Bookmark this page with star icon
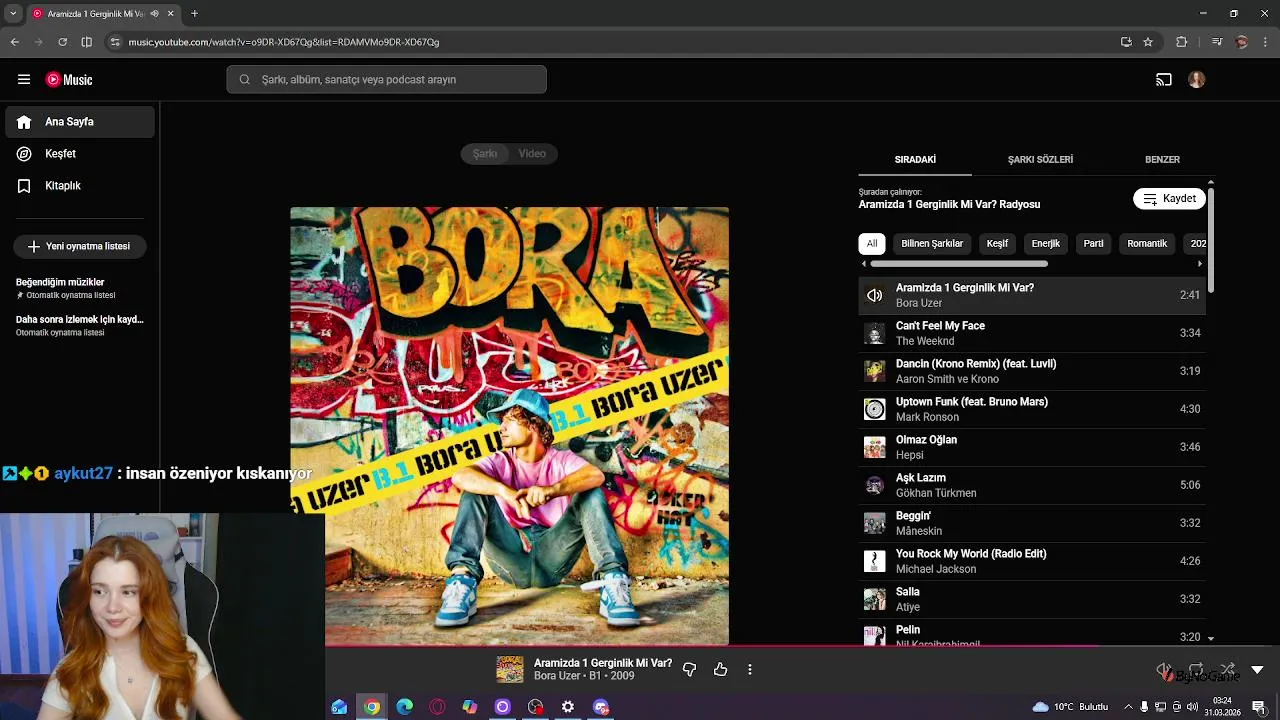Image resolution: width=1280 pixels, height=720 pixels. tap(1148, 42)
